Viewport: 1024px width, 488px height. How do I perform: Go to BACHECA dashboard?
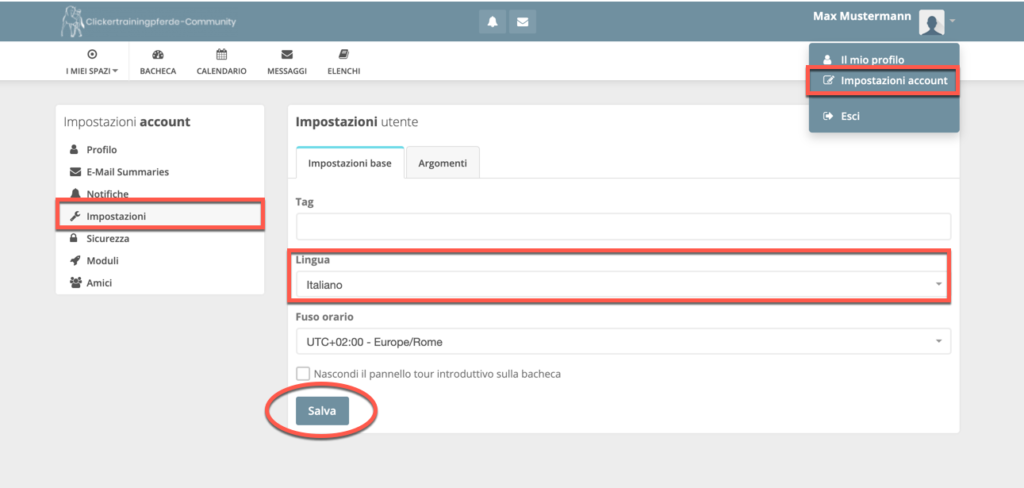coord(158,62)
